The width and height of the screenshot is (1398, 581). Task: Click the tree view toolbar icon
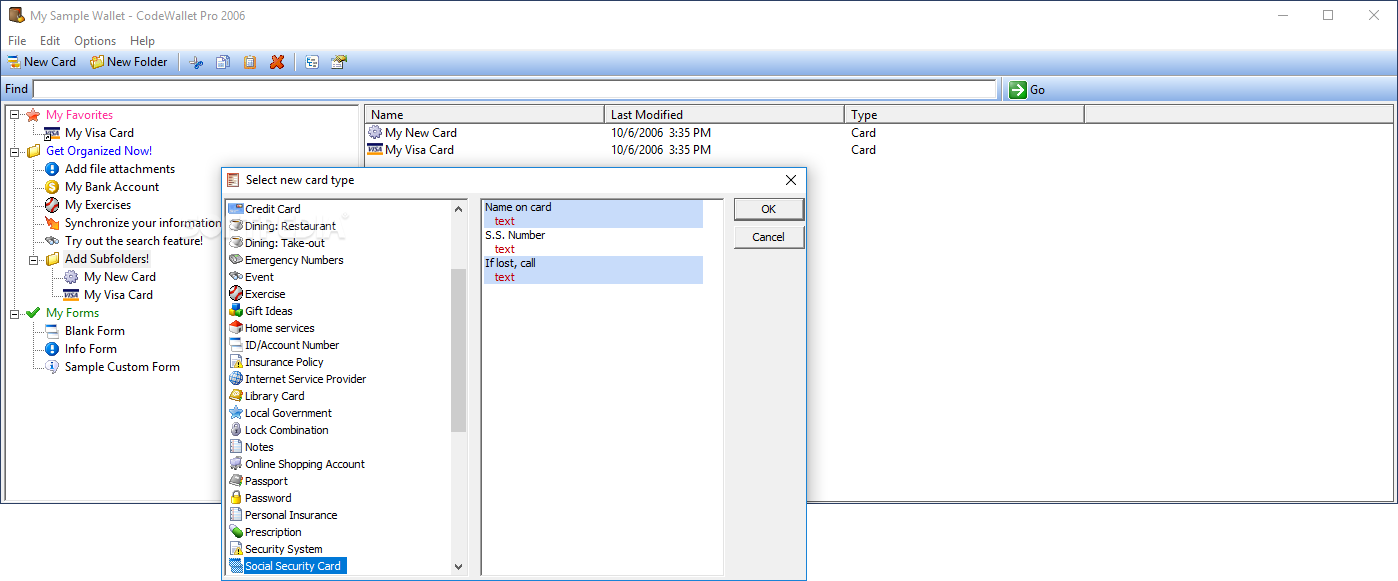(x=312, y=62)
